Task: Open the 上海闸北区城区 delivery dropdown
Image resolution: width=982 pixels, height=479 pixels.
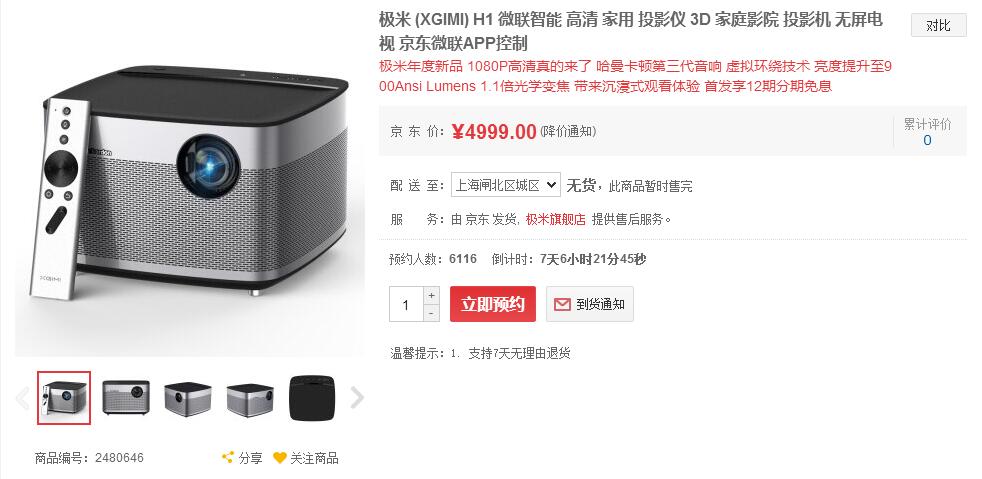Action: (505, 185)
